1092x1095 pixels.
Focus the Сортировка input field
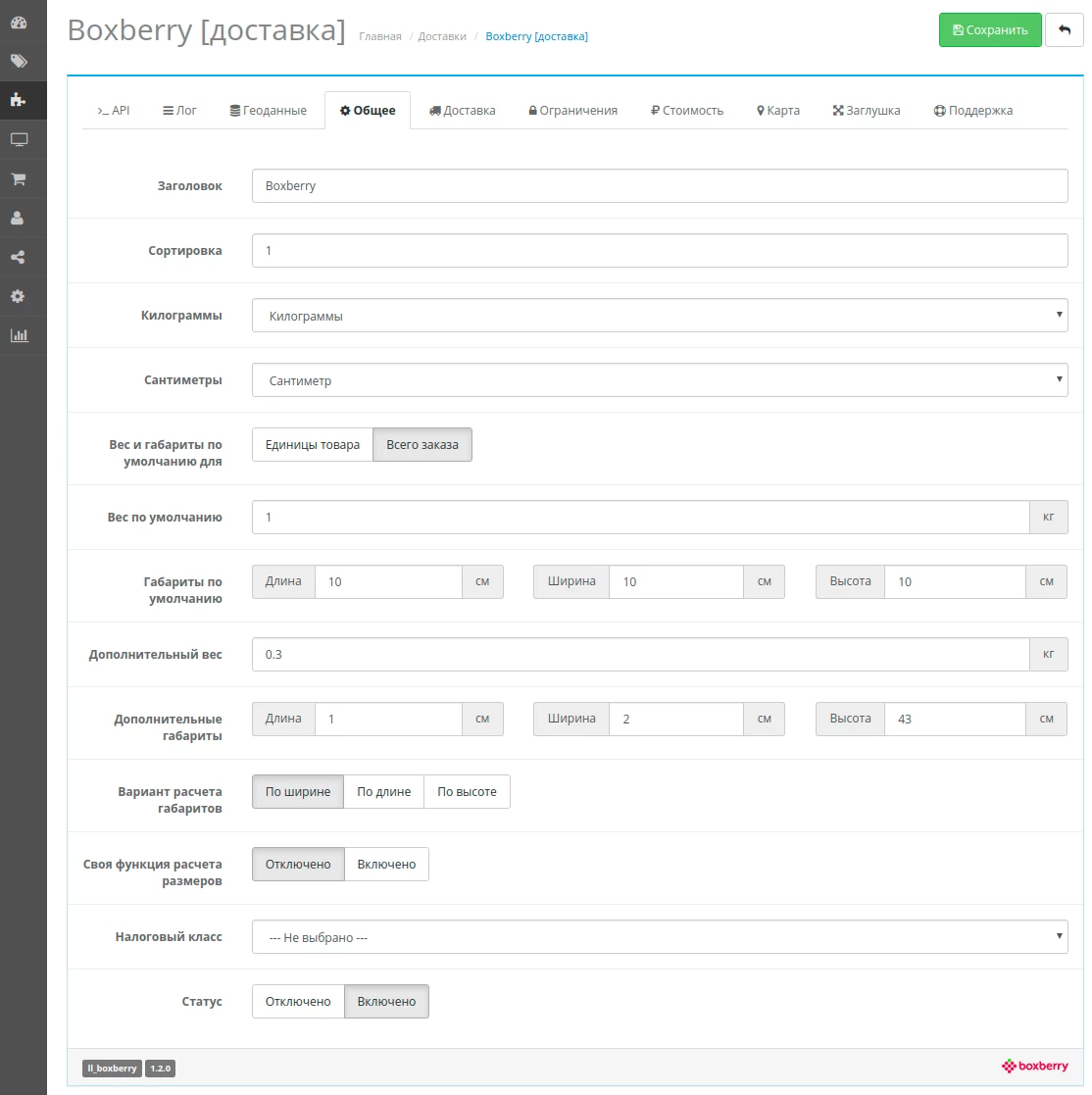pos(660,251)
